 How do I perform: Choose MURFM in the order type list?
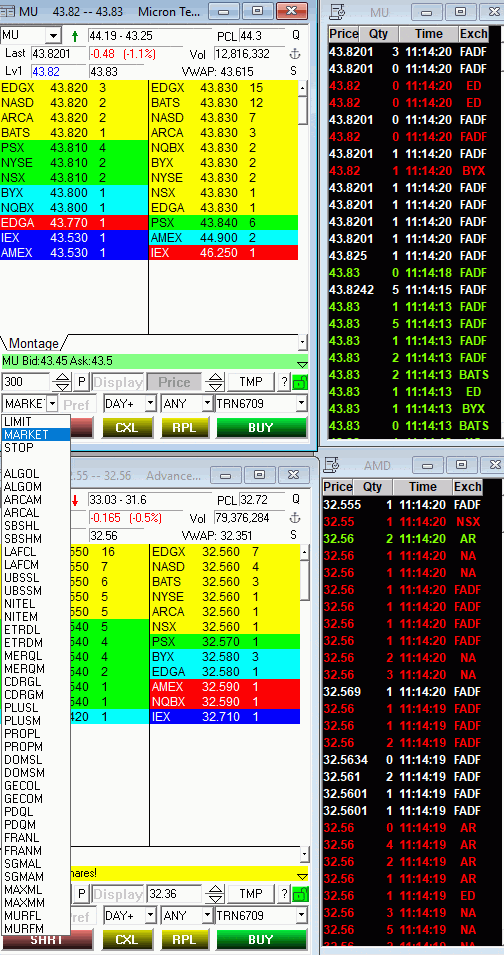[x=37, y=929]
